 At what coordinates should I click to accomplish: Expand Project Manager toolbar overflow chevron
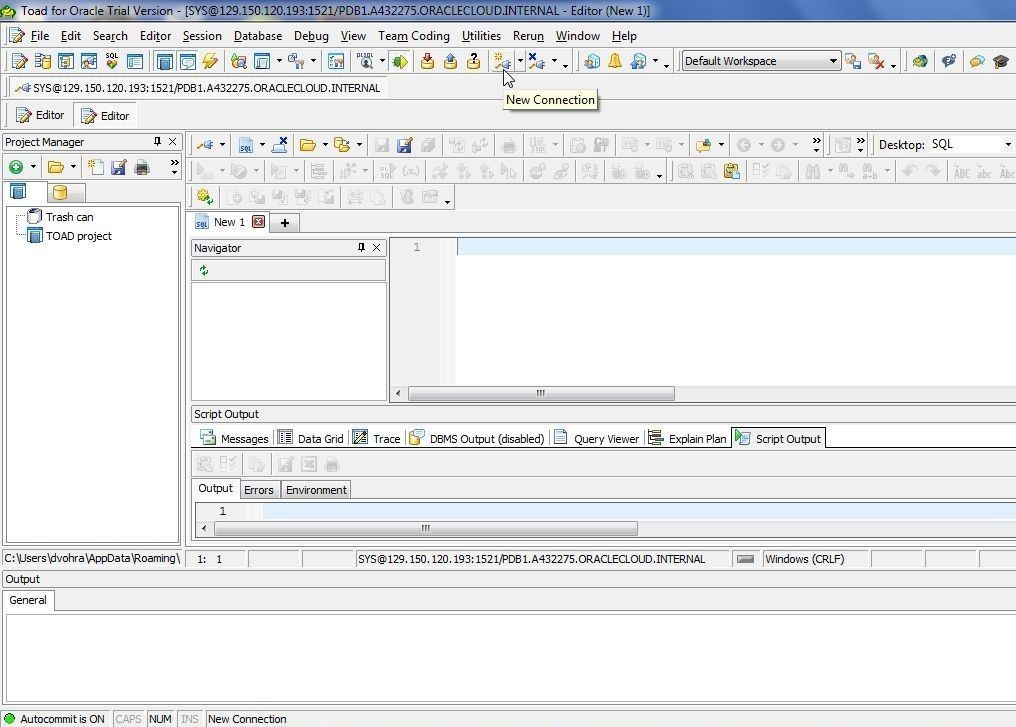click(x=174, y=167)
